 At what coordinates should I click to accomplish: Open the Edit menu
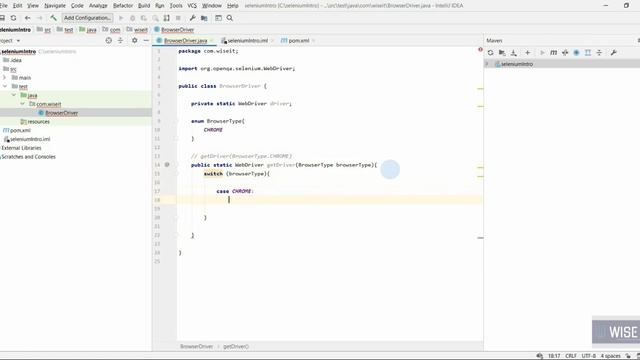point(18,6)
